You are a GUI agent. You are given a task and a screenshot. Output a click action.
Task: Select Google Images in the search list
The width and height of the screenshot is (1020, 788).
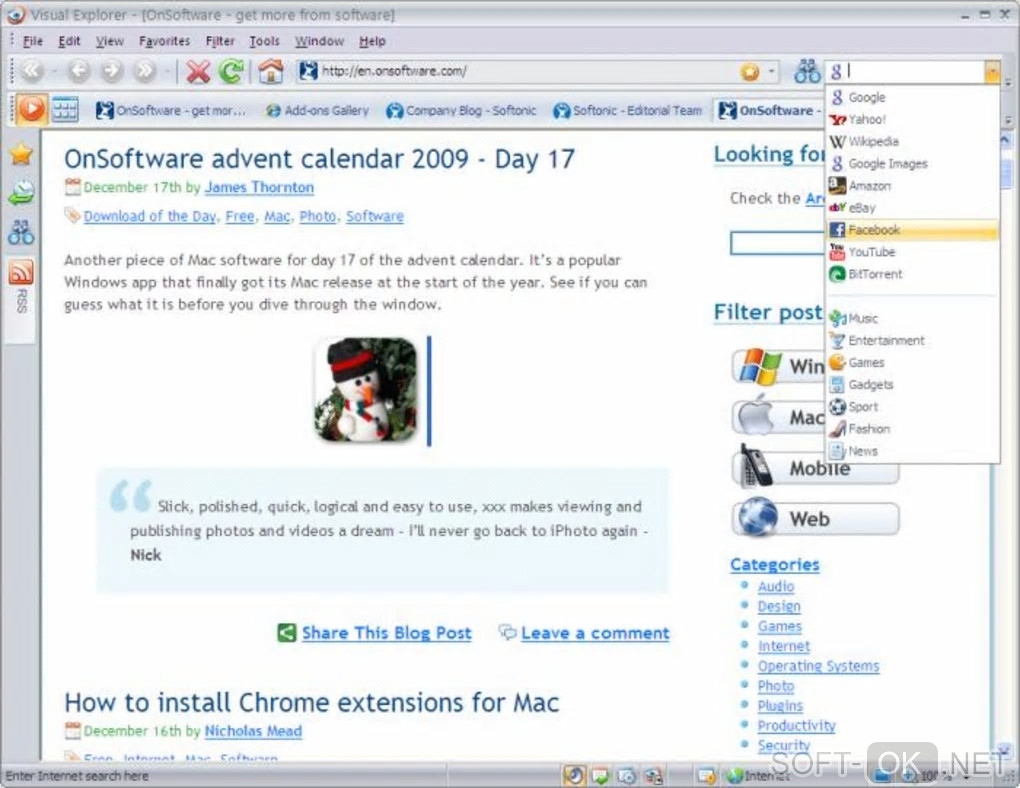(912, 163)
